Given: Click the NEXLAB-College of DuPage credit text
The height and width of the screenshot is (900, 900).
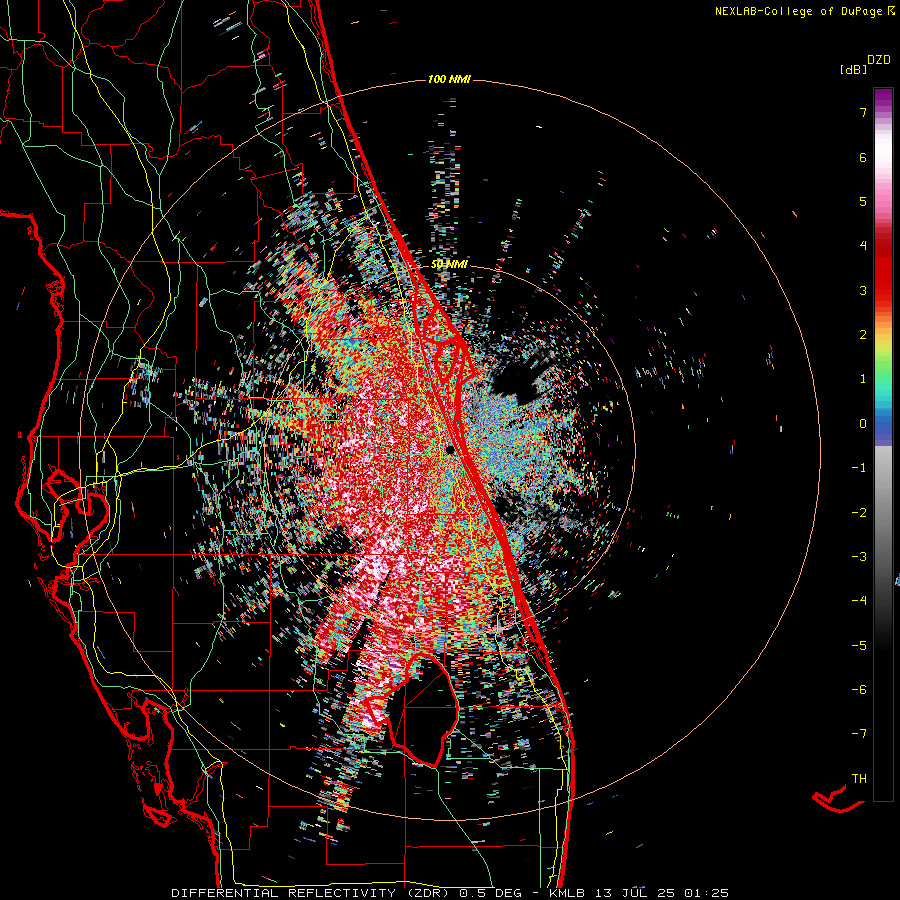Looking at the screenshot, I should tap(800, 11).
